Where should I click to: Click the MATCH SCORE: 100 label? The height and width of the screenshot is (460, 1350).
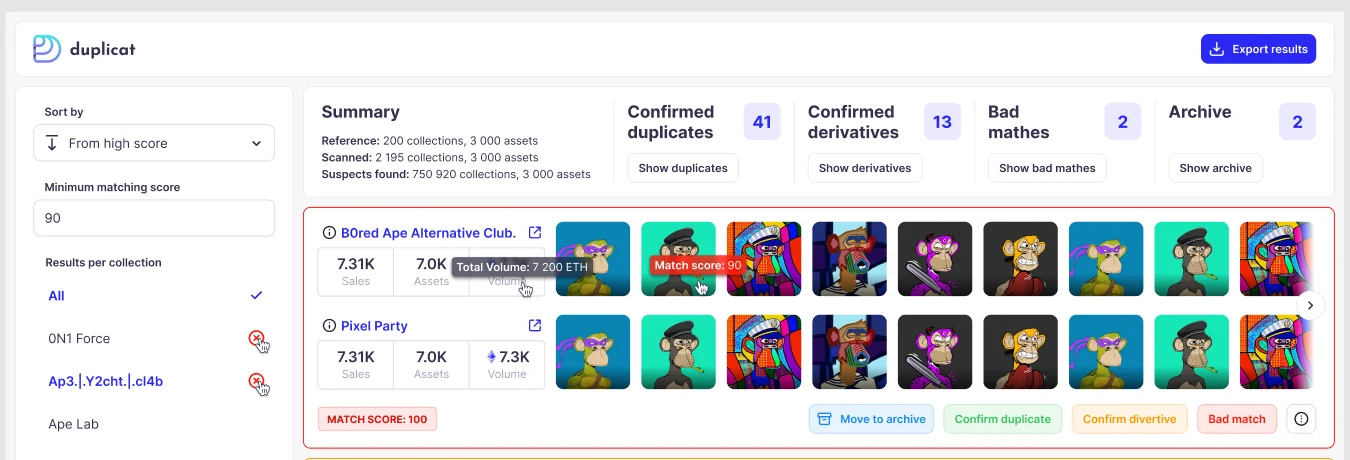[377, 419]
